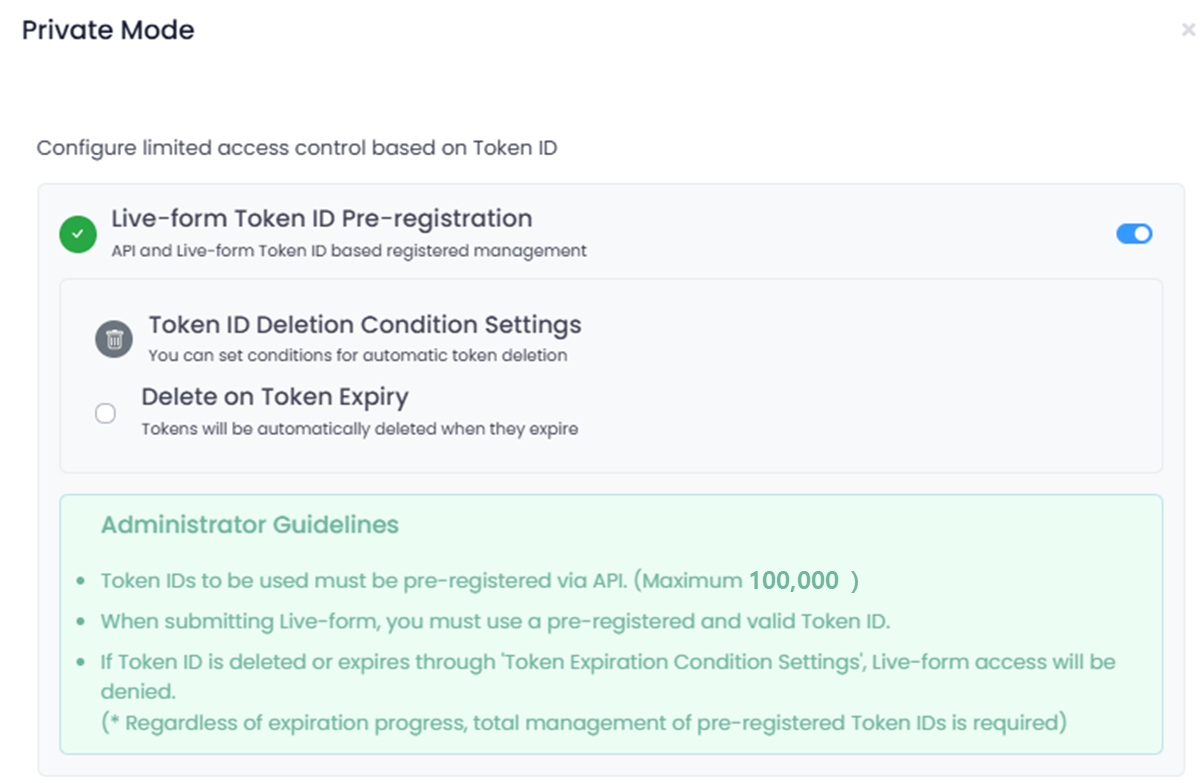This screenshot has height=783, width=1204.
Task: Click the first bullet dot in Administrator Guidelines
Action: [80, 582]
